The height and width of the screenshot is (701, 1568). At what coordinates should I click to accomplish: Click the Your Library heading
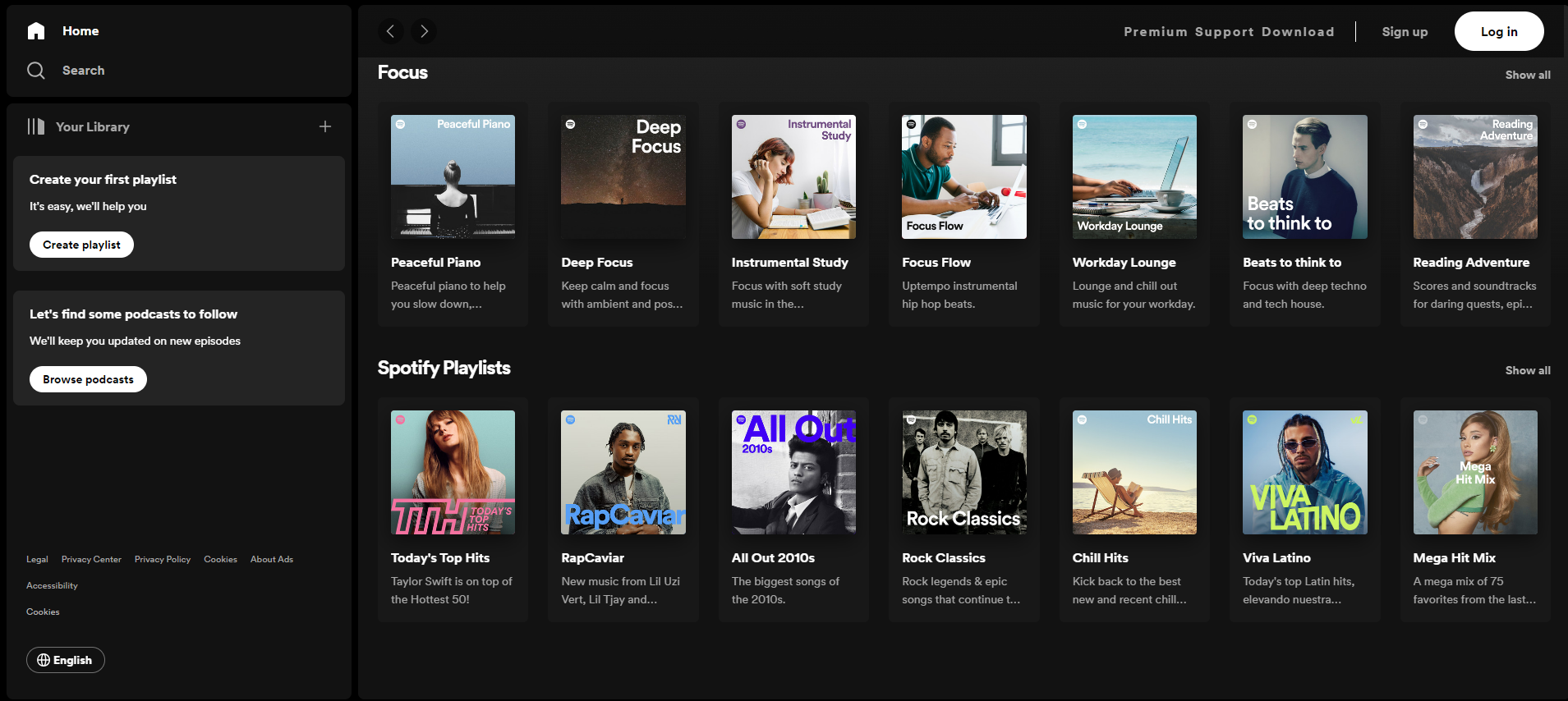click(93, 126)
